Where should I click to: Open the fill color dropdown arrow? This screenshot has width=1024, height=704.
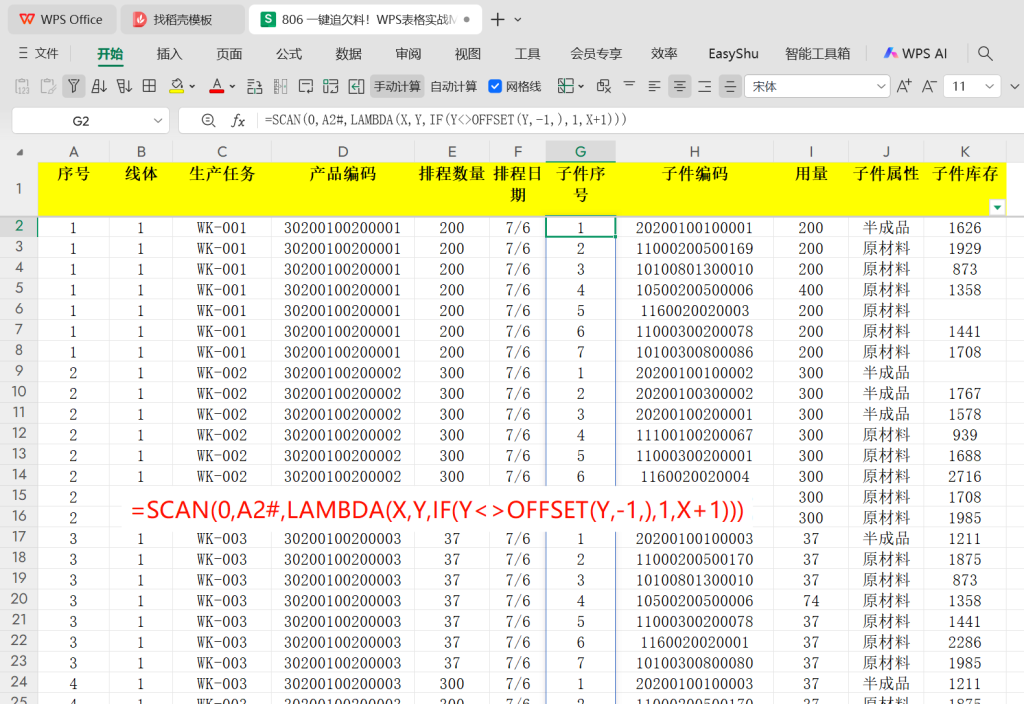(192, 86)
